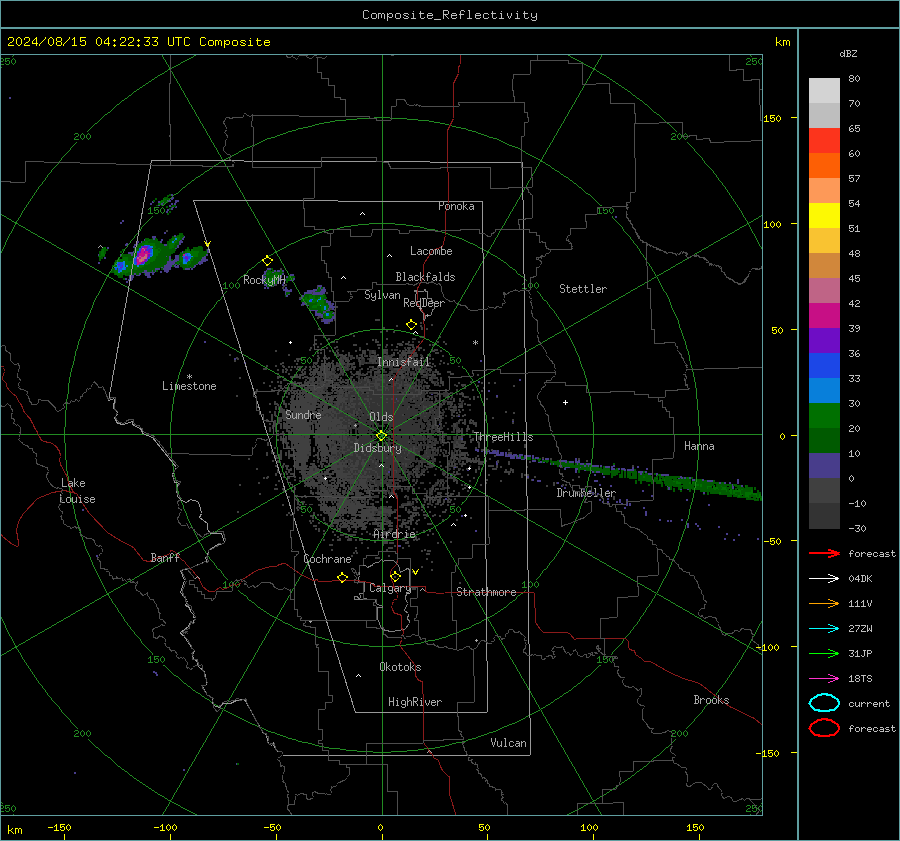
Task: Click the dBZ scale heading
Action: [x=848, y=54]
